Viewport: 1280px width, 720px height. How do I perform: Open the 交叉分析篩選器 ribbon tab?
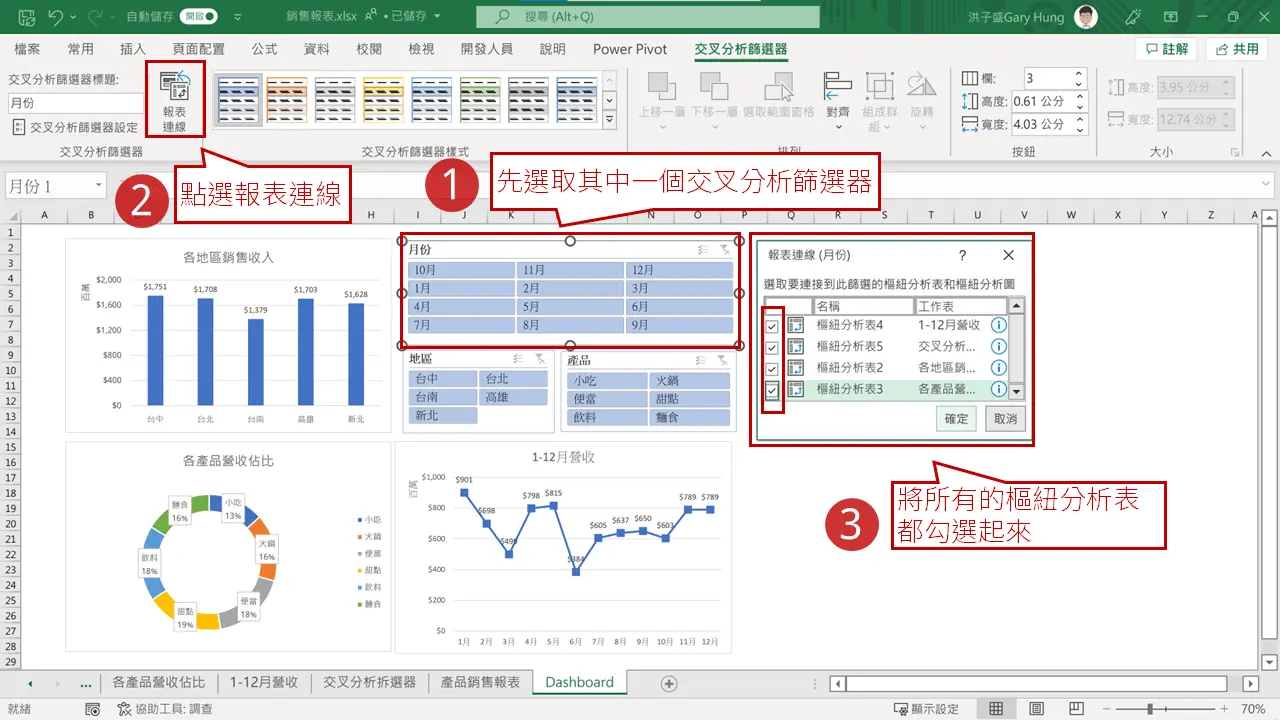pyautogui.click(x=741, y=49)
